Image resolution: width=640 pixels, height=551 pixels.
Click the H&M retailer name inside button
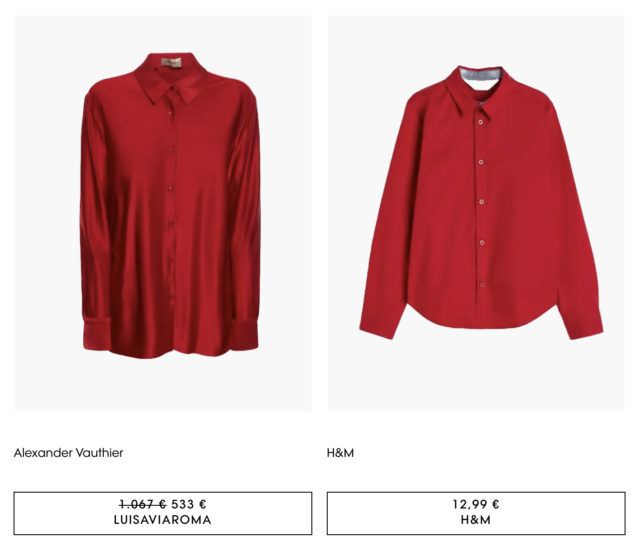(476, 520)
